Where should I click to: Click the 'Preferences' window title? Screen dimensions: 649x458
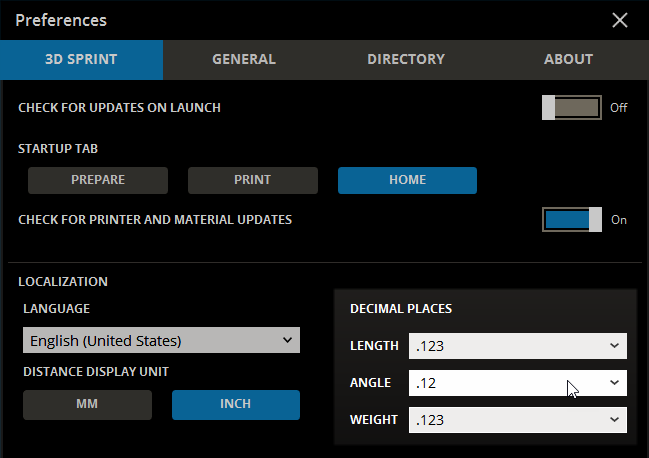[x=61, y=20]
